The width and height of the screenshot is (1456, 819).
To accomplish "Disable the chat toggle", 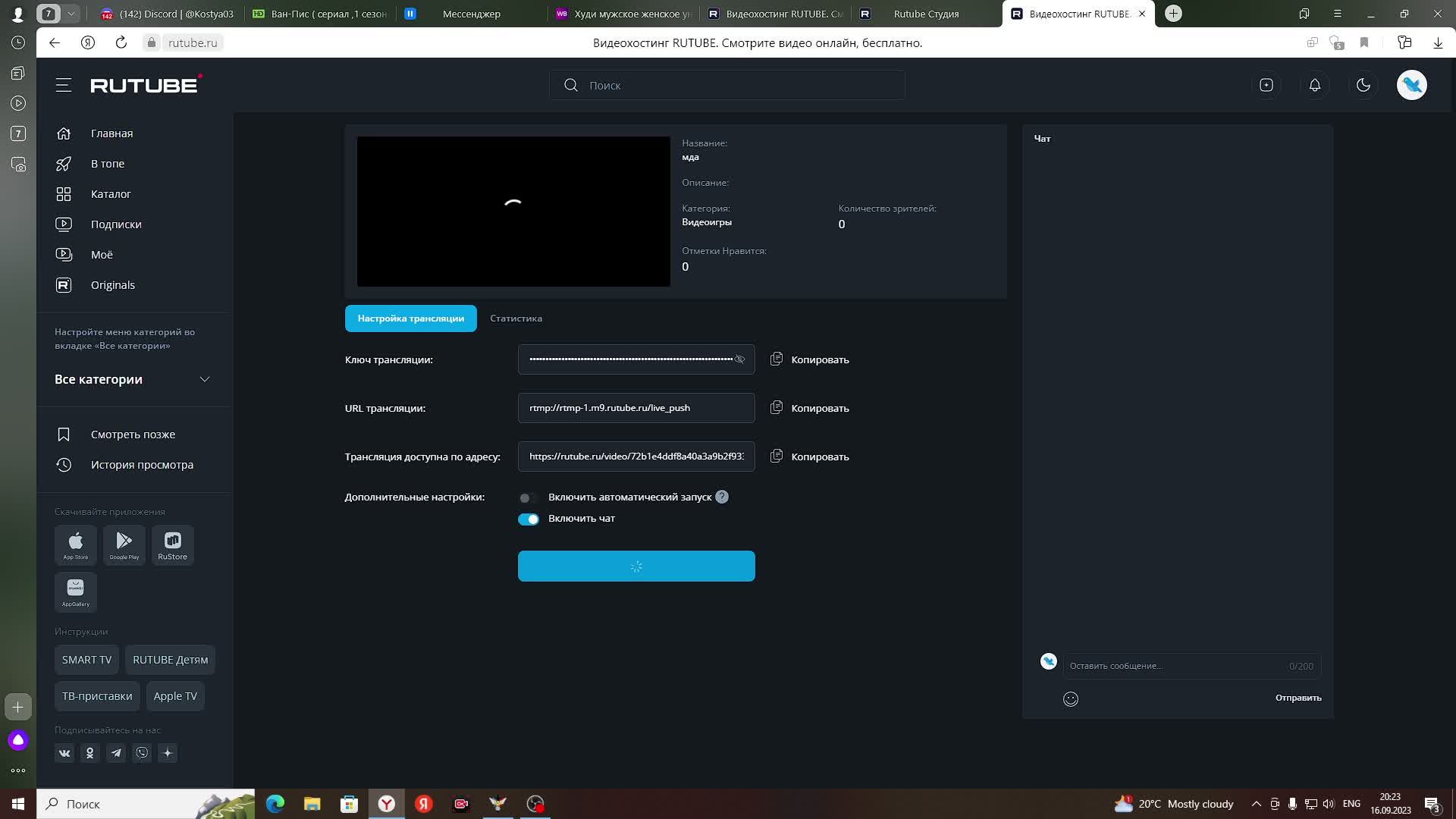I will (528, 519).
